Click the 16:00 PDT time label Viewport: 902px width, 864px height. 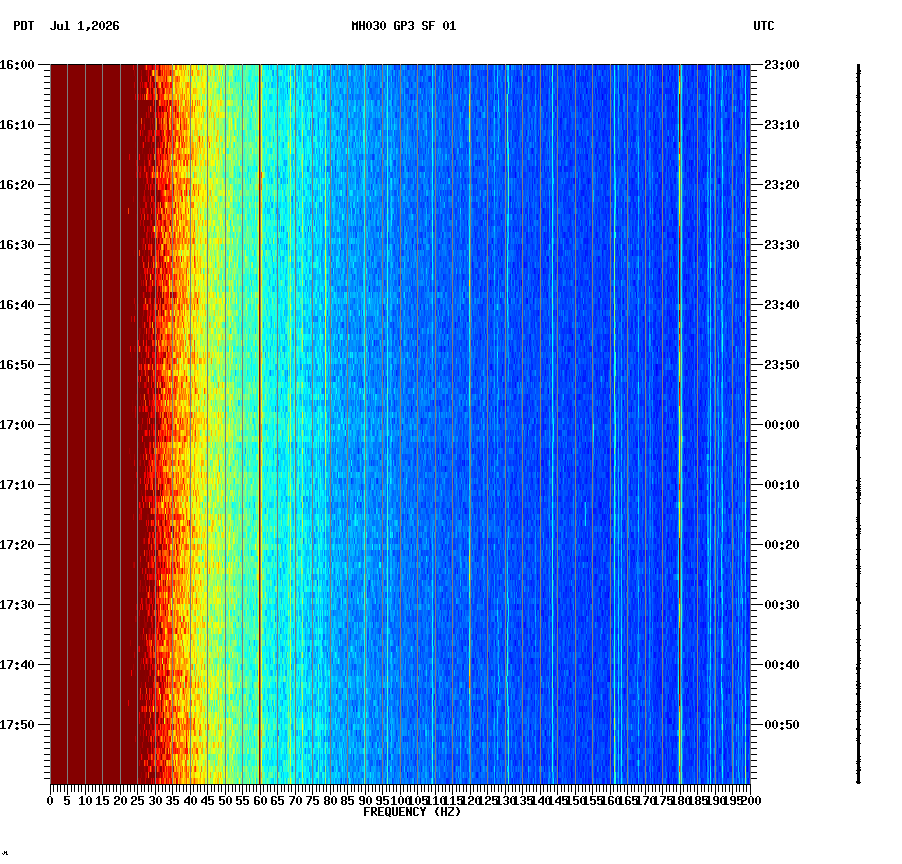[x=17, y=65]
